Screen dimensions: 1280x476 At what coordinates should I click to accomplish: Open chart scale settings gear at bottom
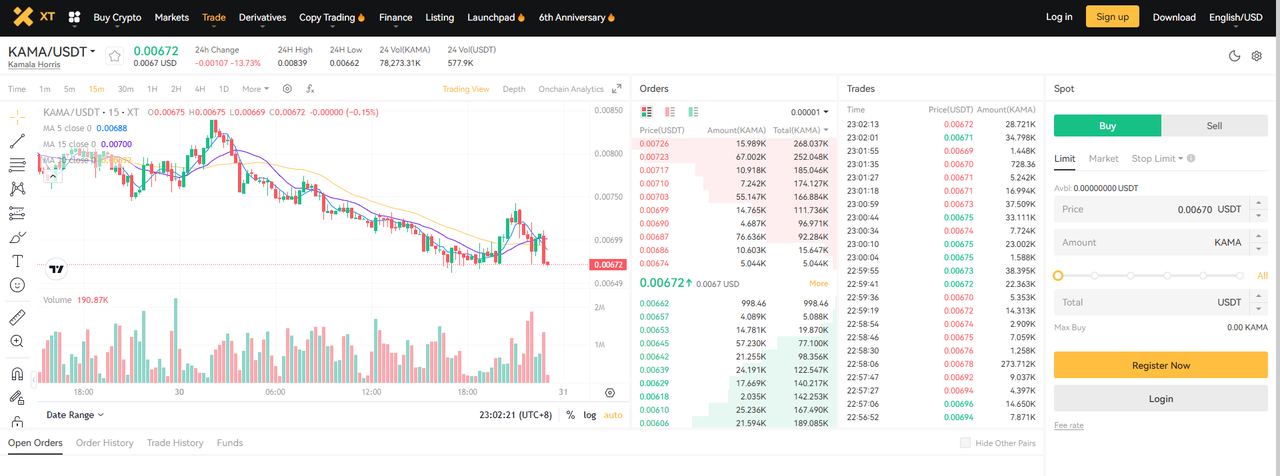point(610,393)
